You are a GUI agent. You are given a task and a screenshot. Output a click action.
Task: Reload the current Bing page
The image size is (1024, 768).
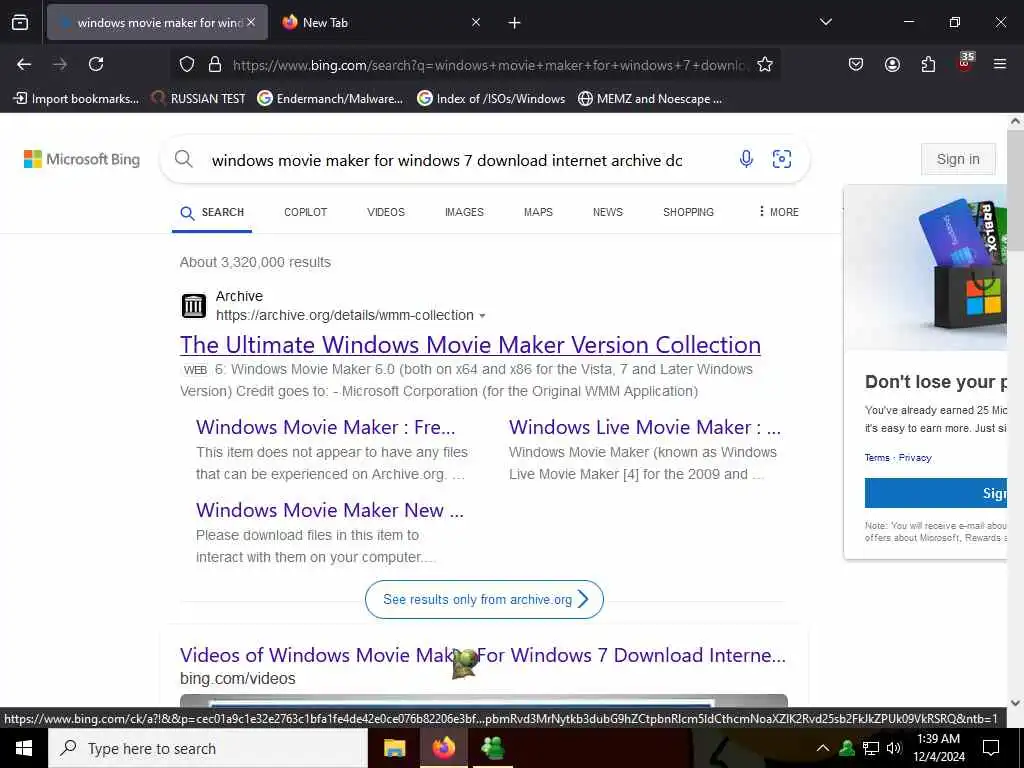pos(96,64)
